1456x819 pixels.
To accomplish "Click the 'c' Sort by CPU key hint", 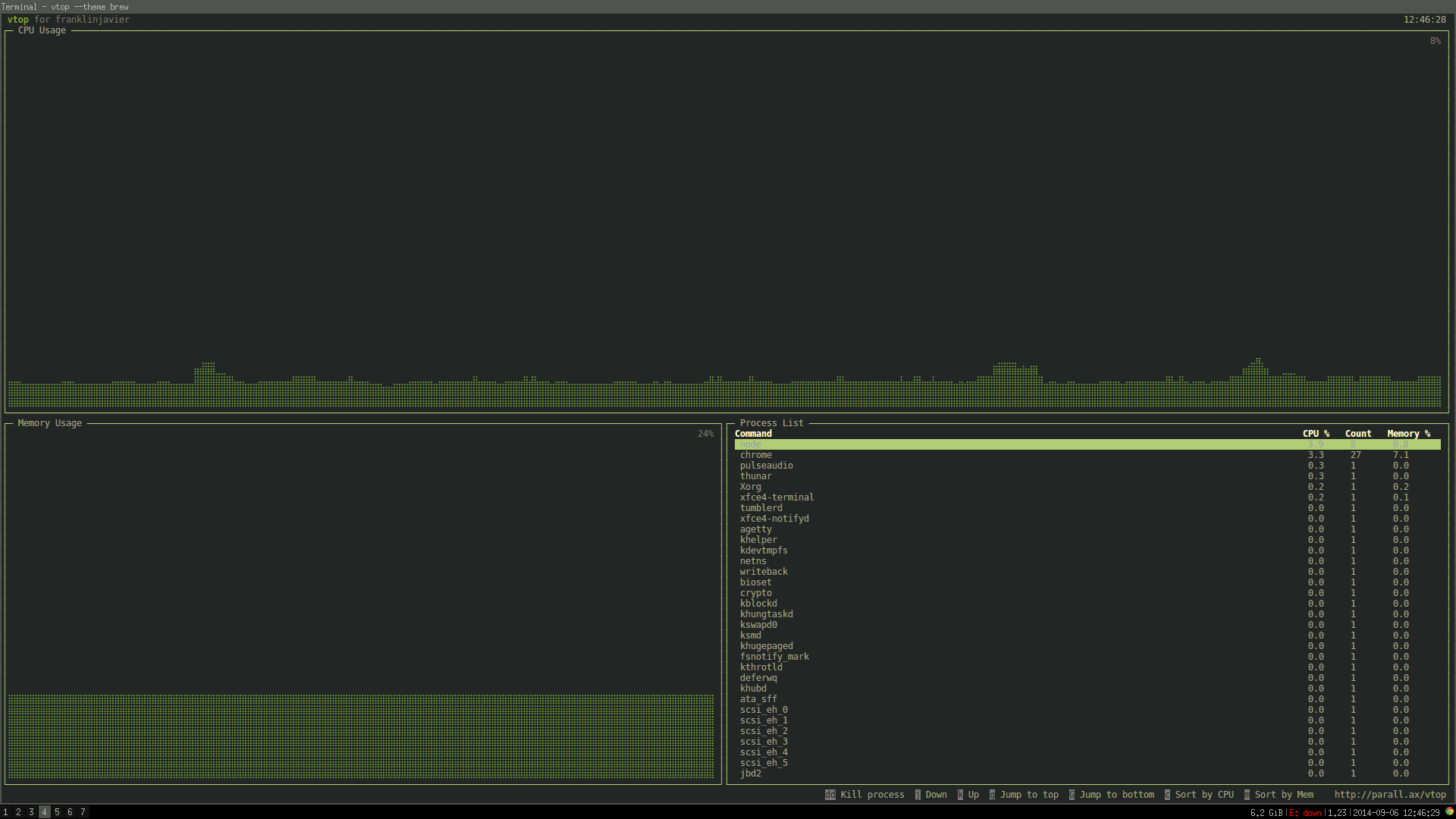I will coord(1167,795).
